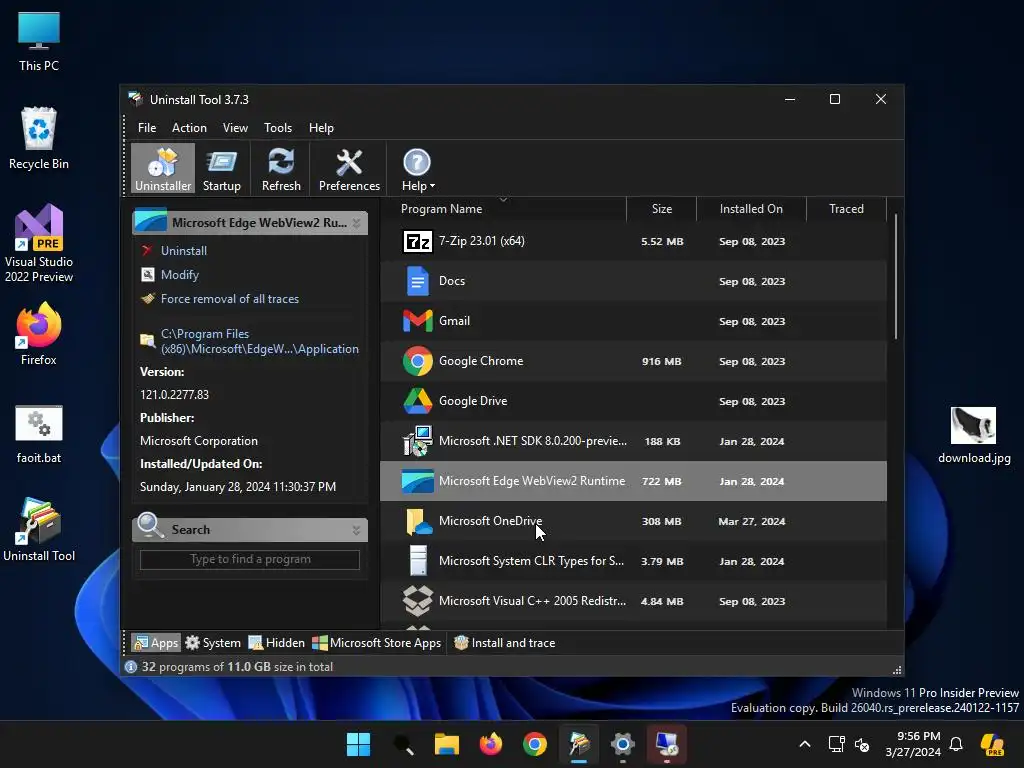Click the Docs app icon
This screenshot has width=1024, height=768.
point(417,281)
